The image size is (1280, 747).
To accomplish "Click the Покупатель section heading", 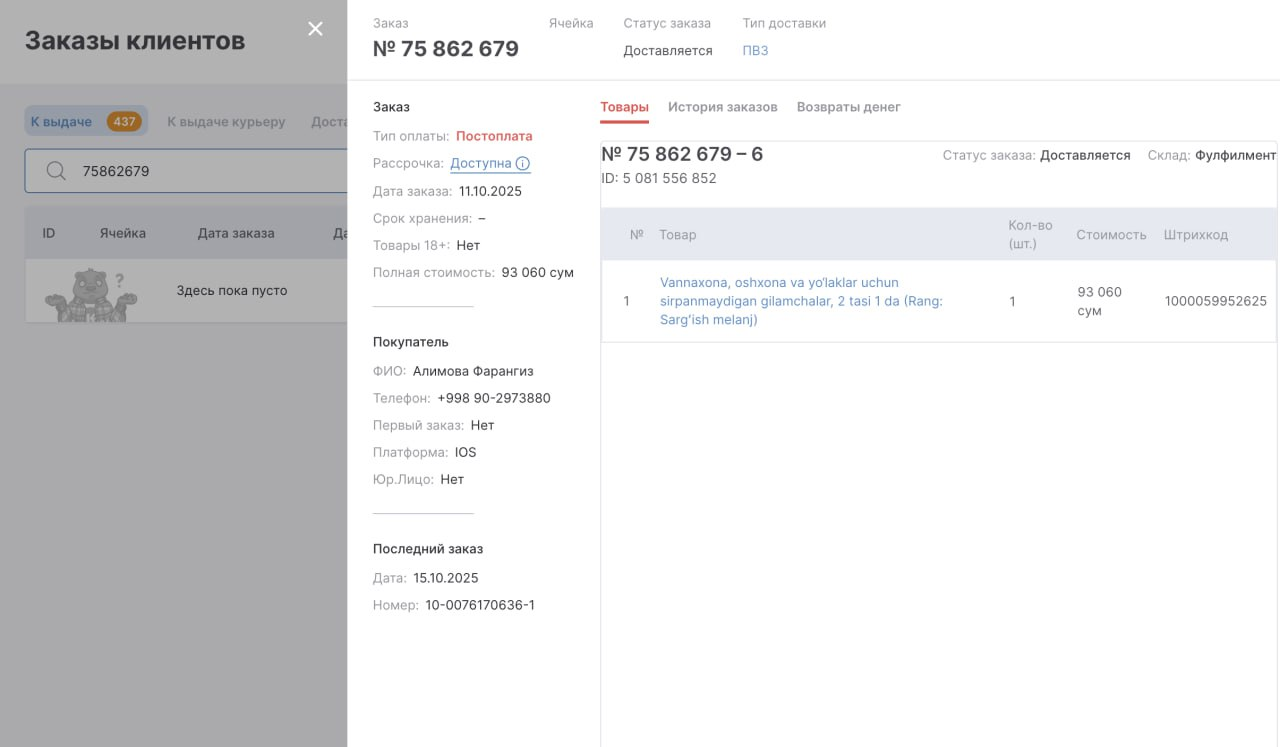I will coord(411,342).
